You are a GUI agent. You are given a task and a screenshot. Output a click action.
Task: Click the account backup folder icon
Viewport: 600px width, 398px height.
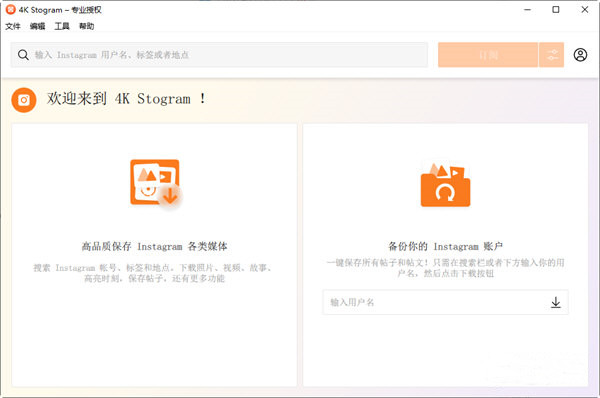pos(445,185)
